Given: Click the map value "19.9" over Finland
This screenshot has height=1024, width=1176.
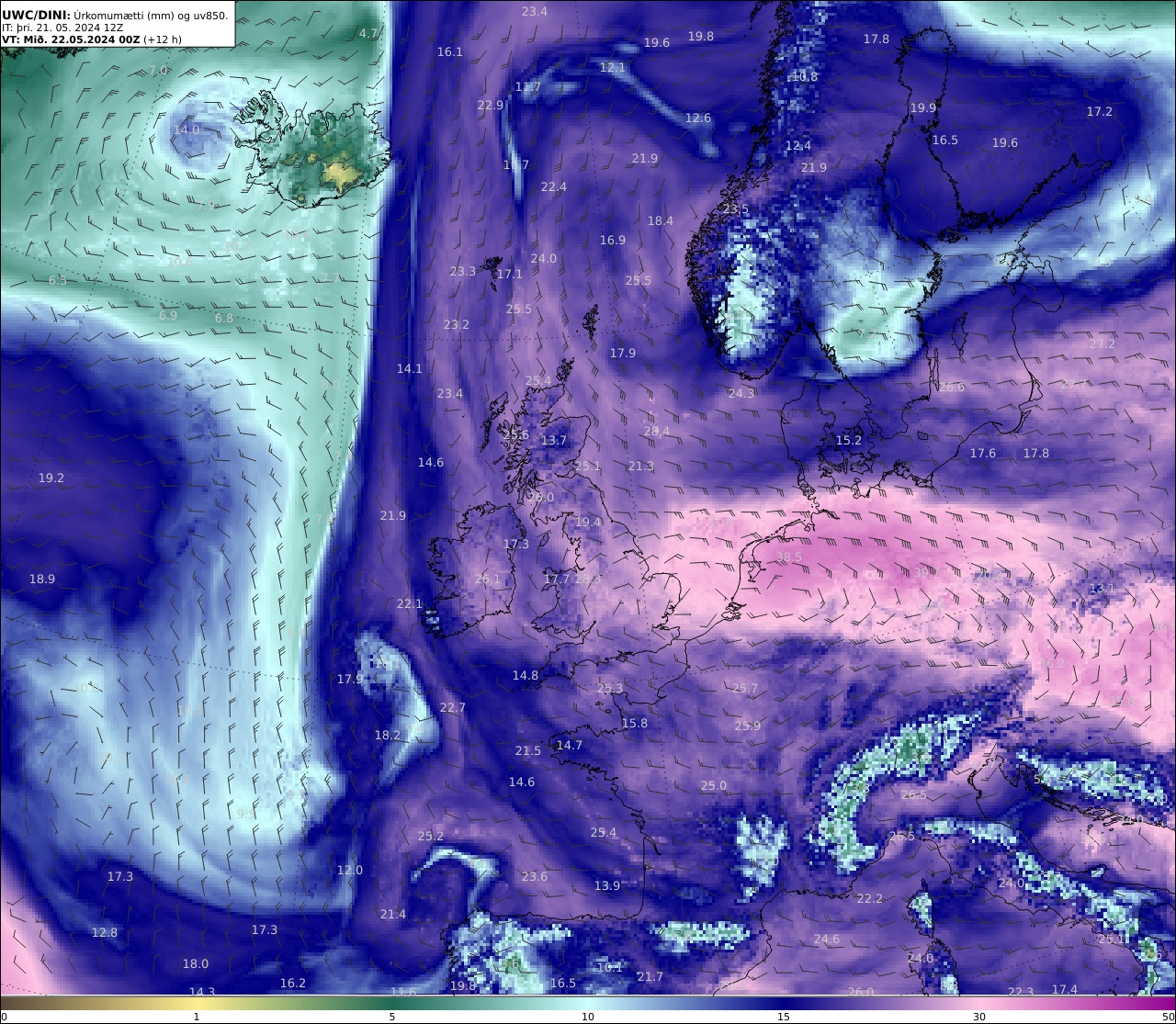Looking at the screenshot, I should (923, 108).
